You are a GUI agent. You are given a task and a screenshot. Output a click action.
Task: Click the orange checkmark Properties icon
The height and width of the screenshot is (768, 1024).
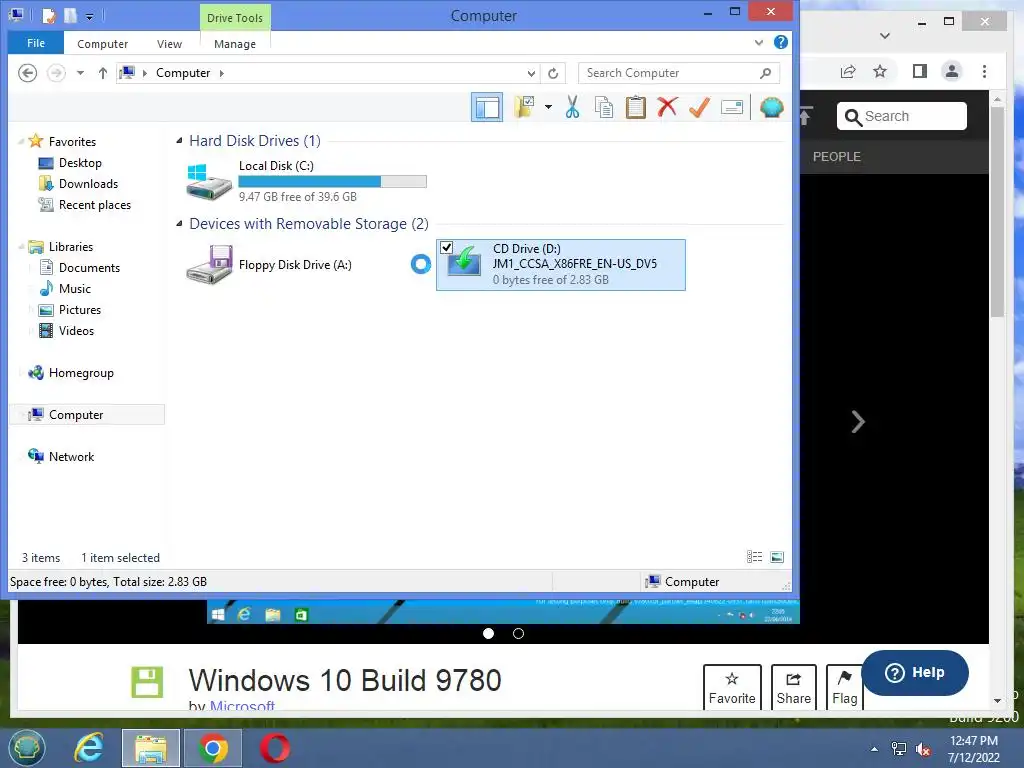[x=699, y=107]
